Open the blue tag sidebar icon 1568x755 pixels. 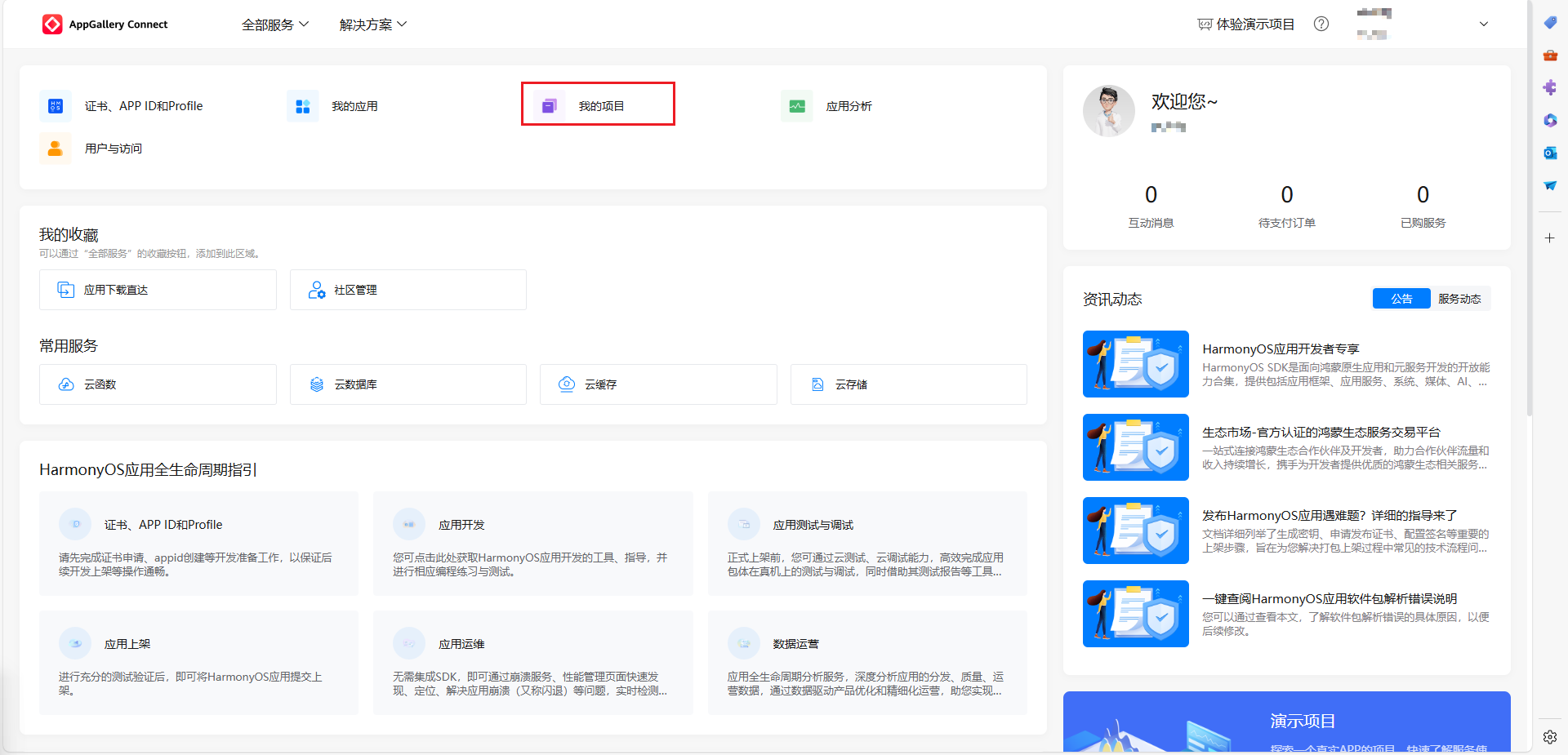[1550, 23]
